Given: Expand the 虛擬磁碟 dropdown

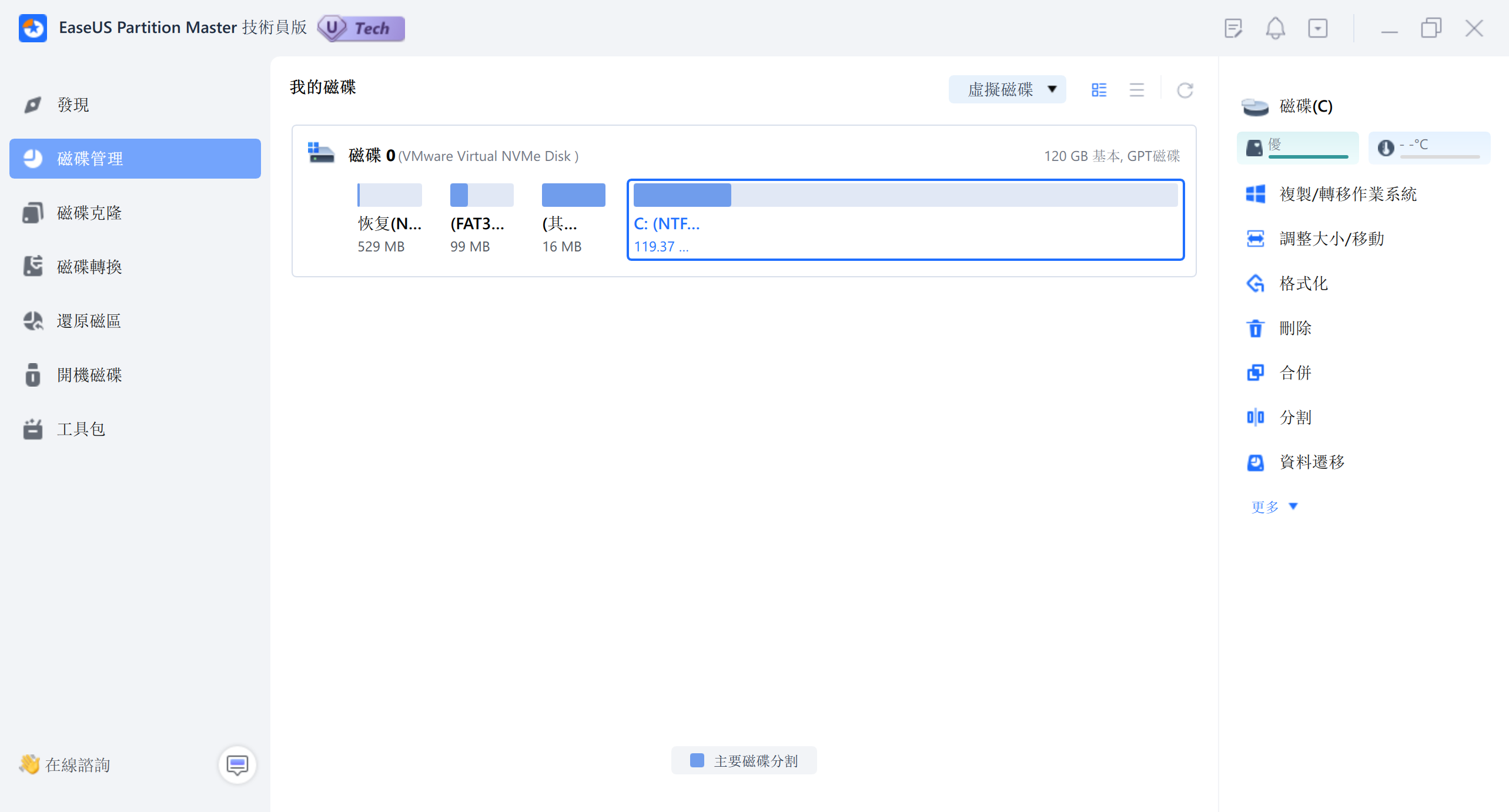Looking at the screenshot, I should point(1007,89).
